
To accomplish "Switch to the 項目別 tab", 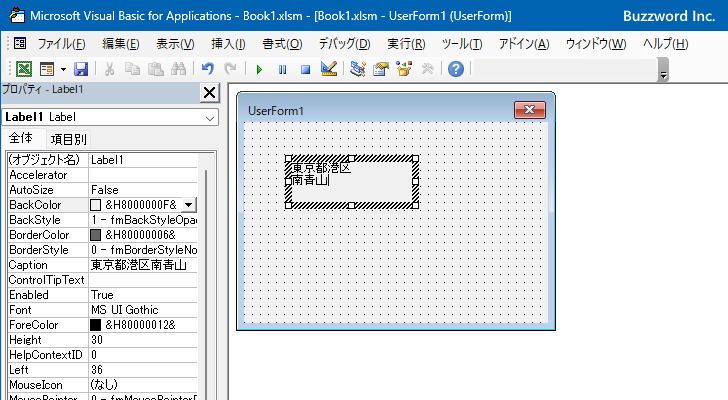I will 68,139.
